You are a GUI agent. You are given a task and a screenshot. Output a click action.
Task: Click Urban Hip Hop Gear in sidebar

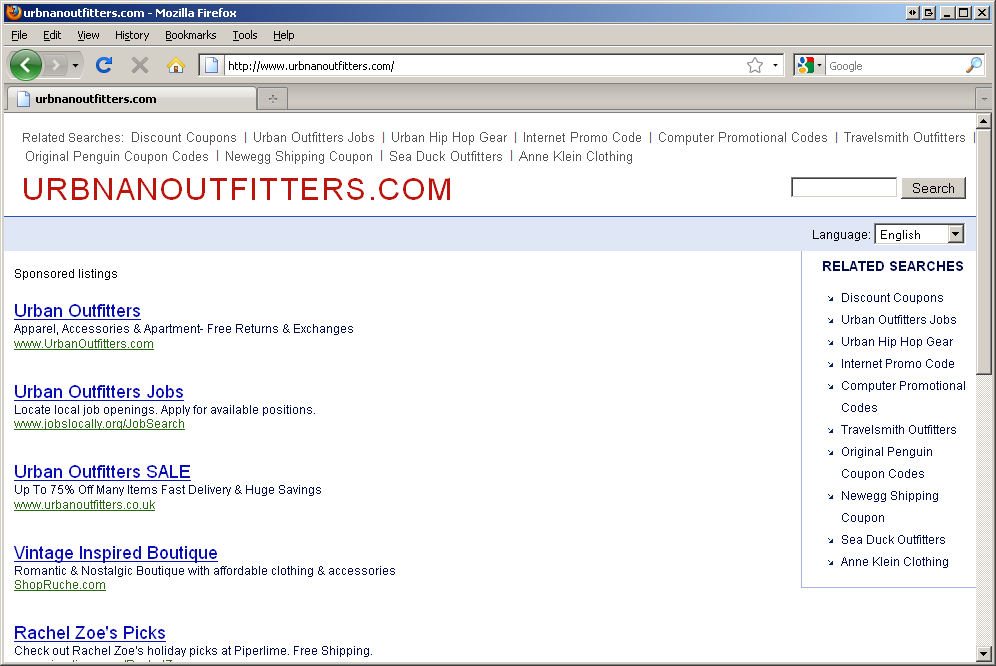pos(897,342)
